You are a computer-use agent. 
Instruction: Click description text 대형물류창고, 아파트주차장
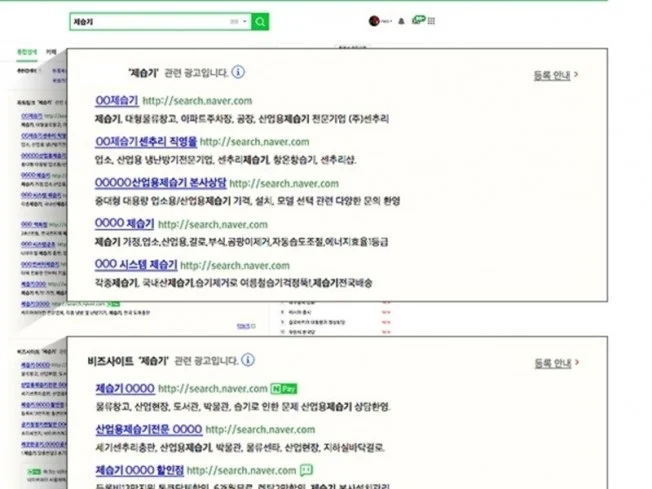[179, 119]
